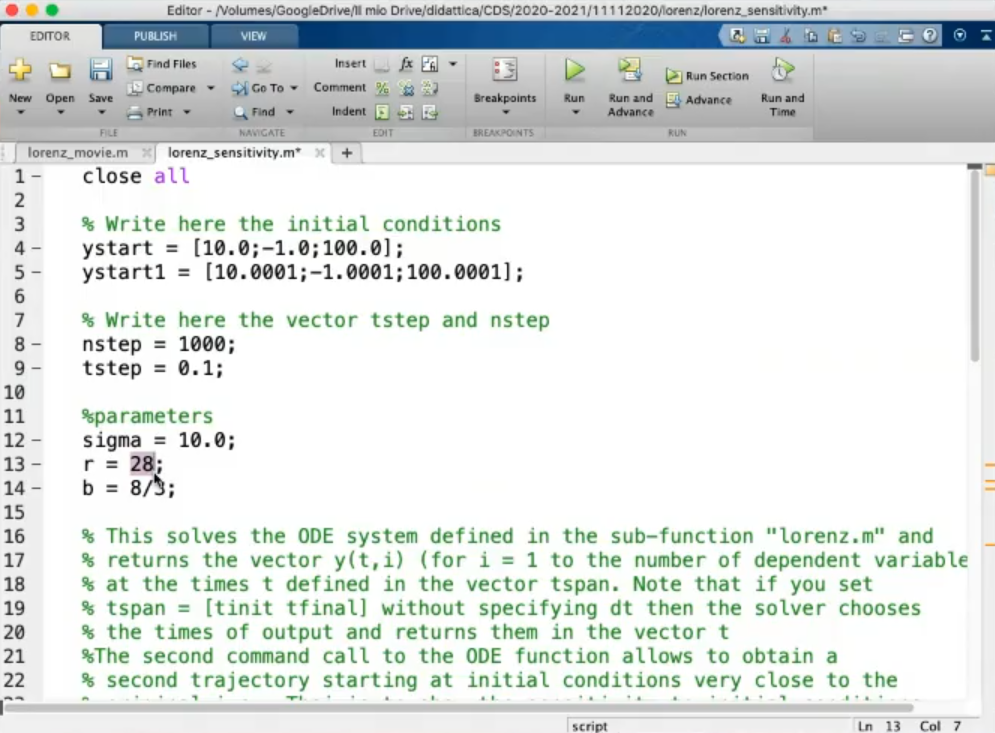
Task: Click the Help question mark icon
Action: (930, 36)
